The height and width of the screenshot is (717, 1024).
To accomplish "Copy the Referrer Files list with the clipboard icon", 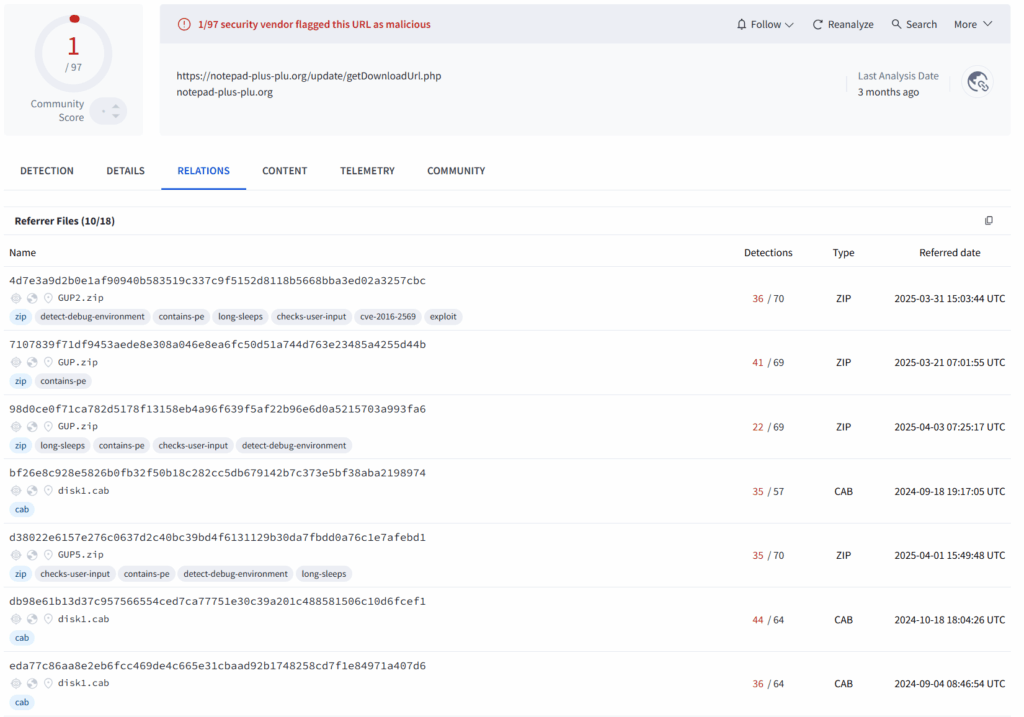I will coord(989,221).
